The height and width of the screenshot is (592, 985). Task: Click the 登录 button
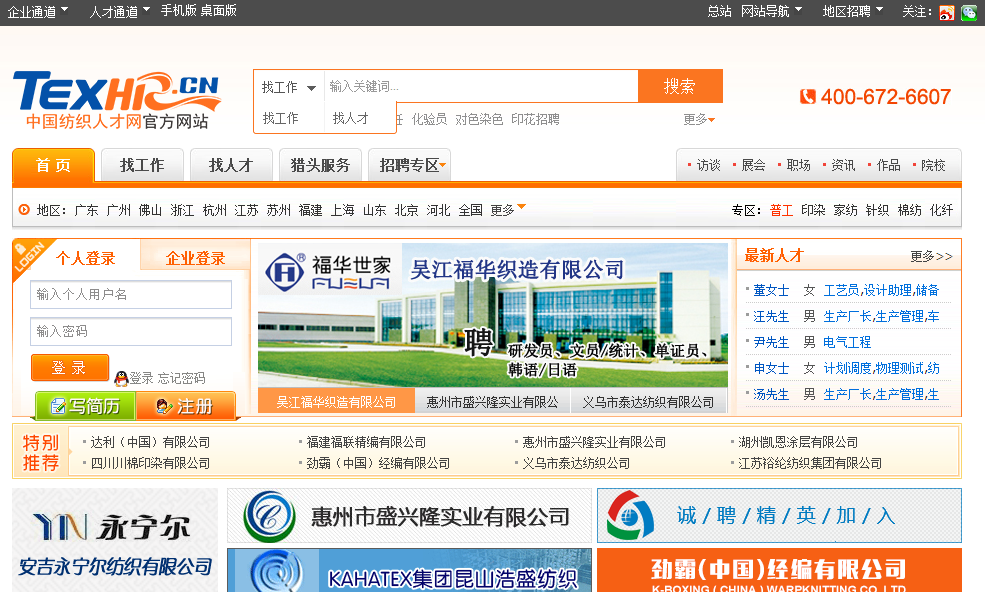(70, 368)
